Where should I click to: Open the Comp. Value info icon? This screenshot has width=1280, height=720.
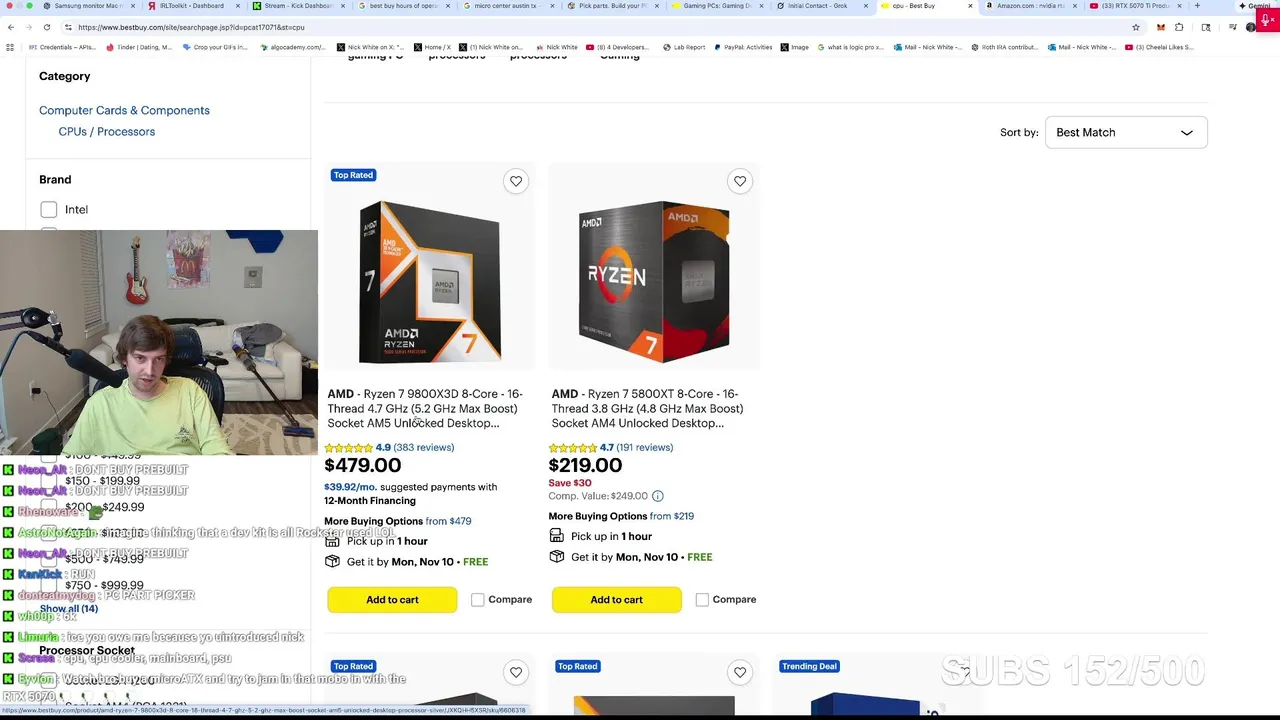[x=658, y=496]
